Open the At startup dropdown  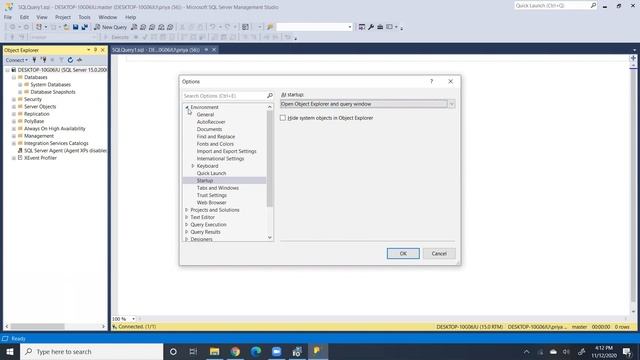tap(451, 104)
